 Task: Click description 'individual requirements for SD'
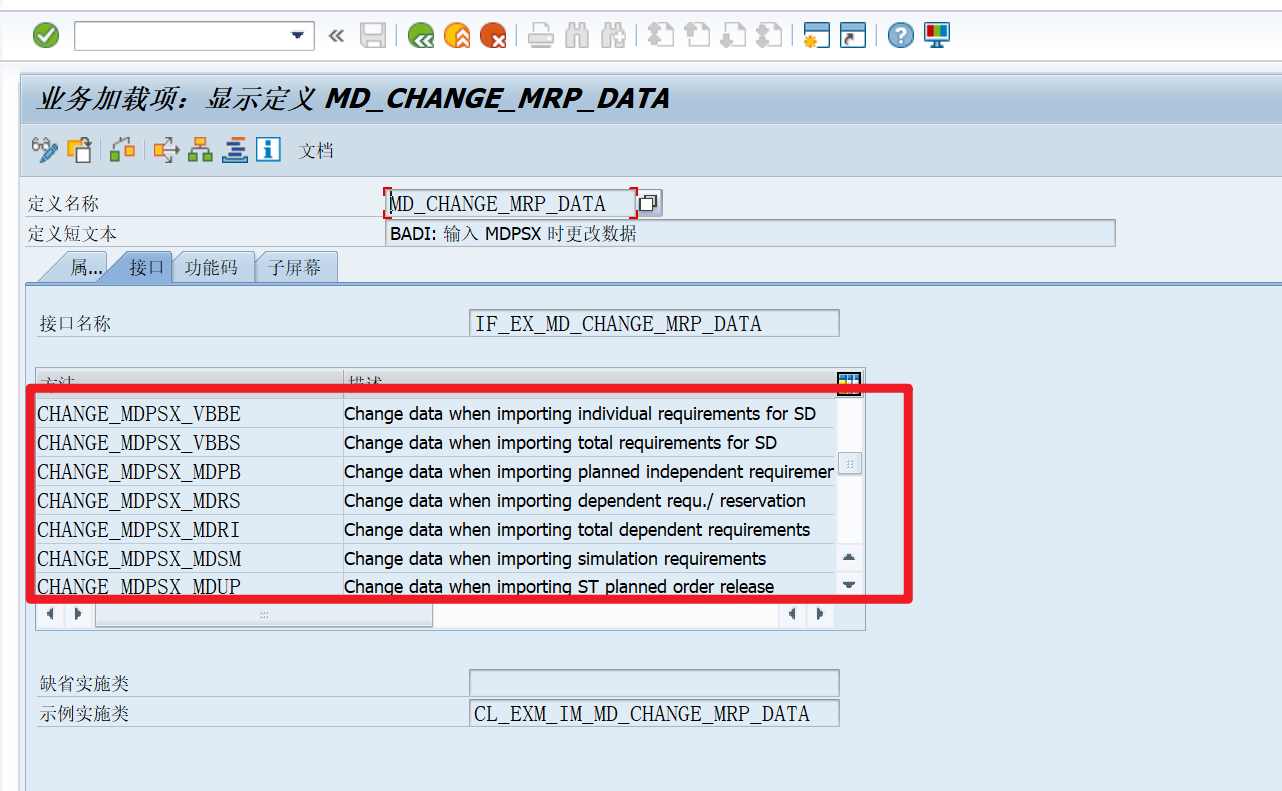[x=697, y=414]
